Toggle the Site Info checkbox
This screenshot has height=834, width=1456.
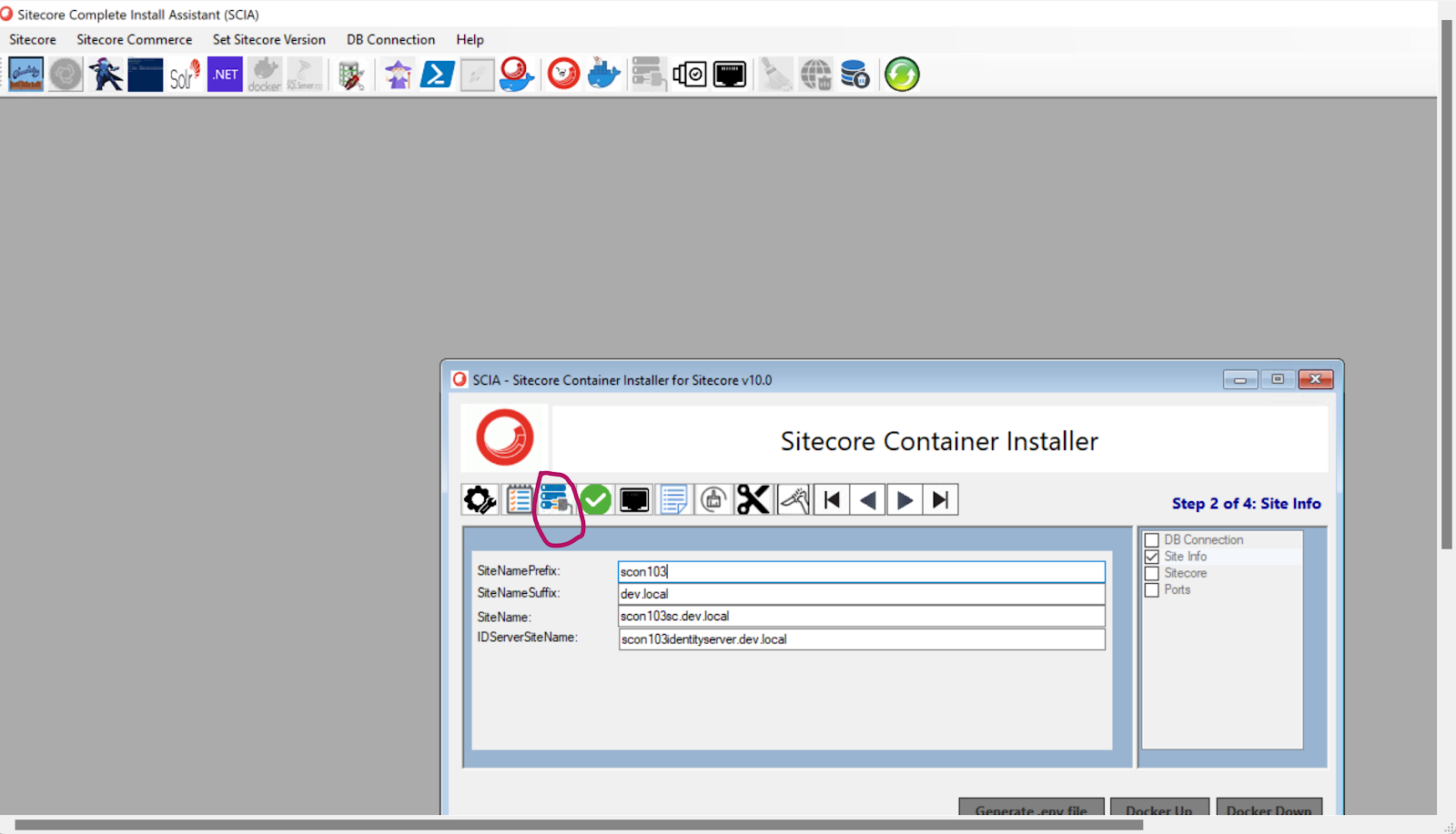pos(1152,557)
